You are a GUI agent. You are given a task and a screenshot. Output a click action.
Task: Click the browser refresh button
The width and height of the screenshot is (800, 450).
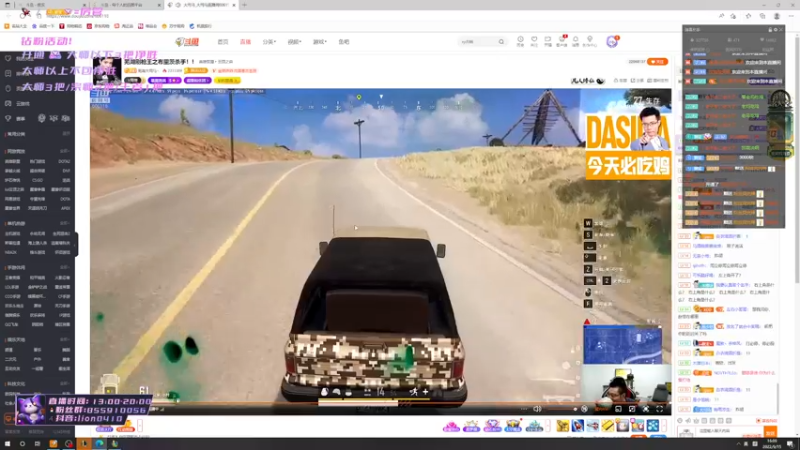[x=24, y=15]
